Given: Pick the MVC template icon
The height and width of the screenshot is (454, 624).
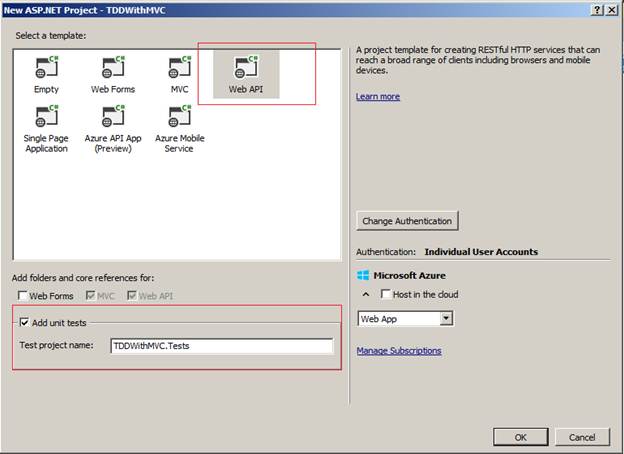Looking at the screenshot, I should tap(179, 67).
